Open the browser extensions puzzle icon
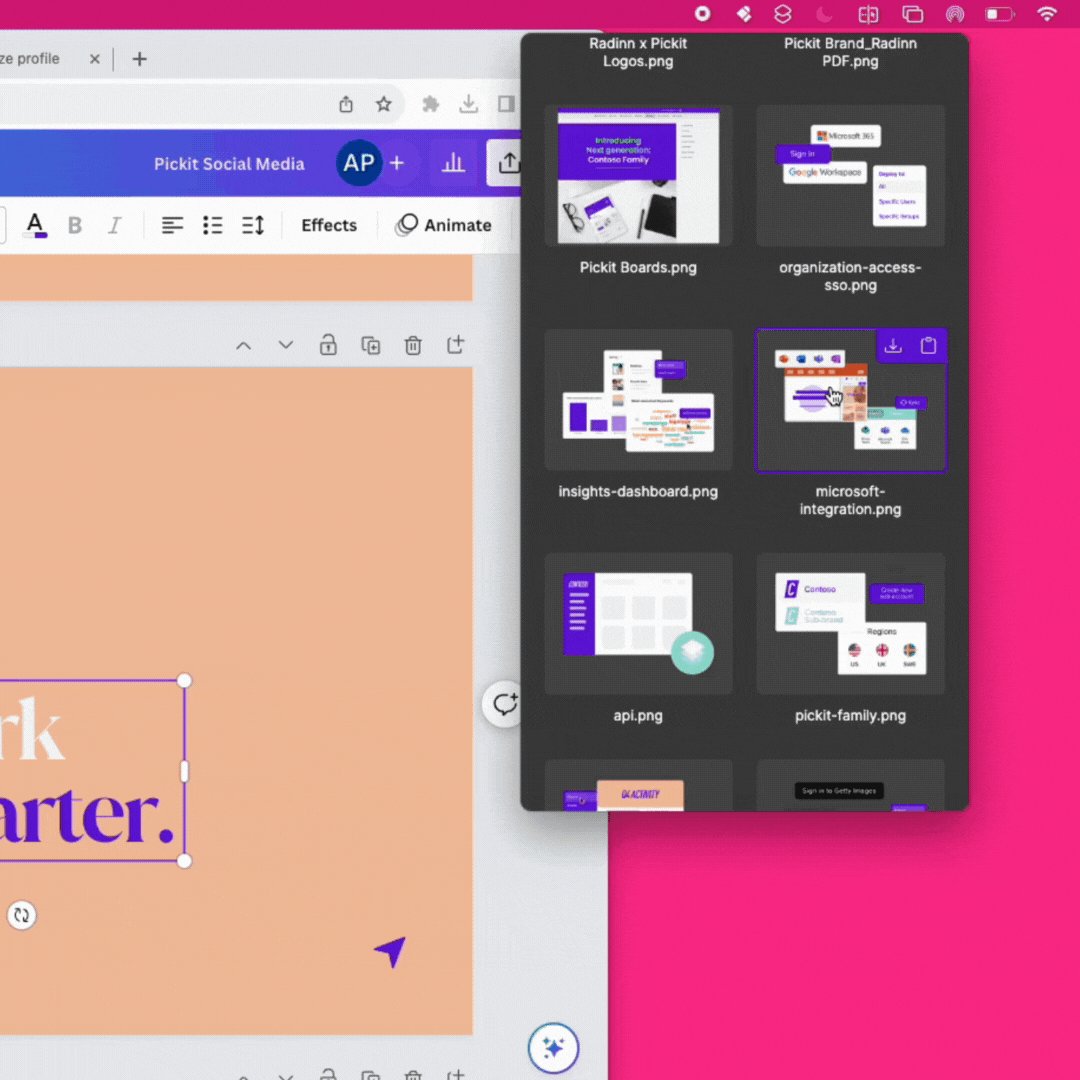The width and height of the screenshot is (1080, 1080). (x=430, y=104)
